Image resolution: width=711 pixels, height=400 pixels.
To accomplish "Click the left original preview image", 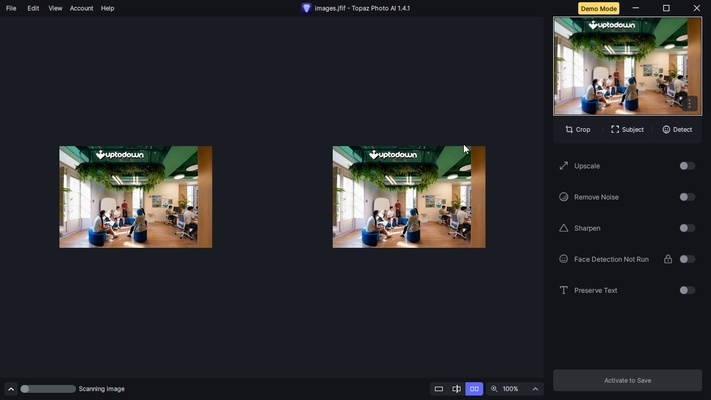I will [x=136, y=197].
